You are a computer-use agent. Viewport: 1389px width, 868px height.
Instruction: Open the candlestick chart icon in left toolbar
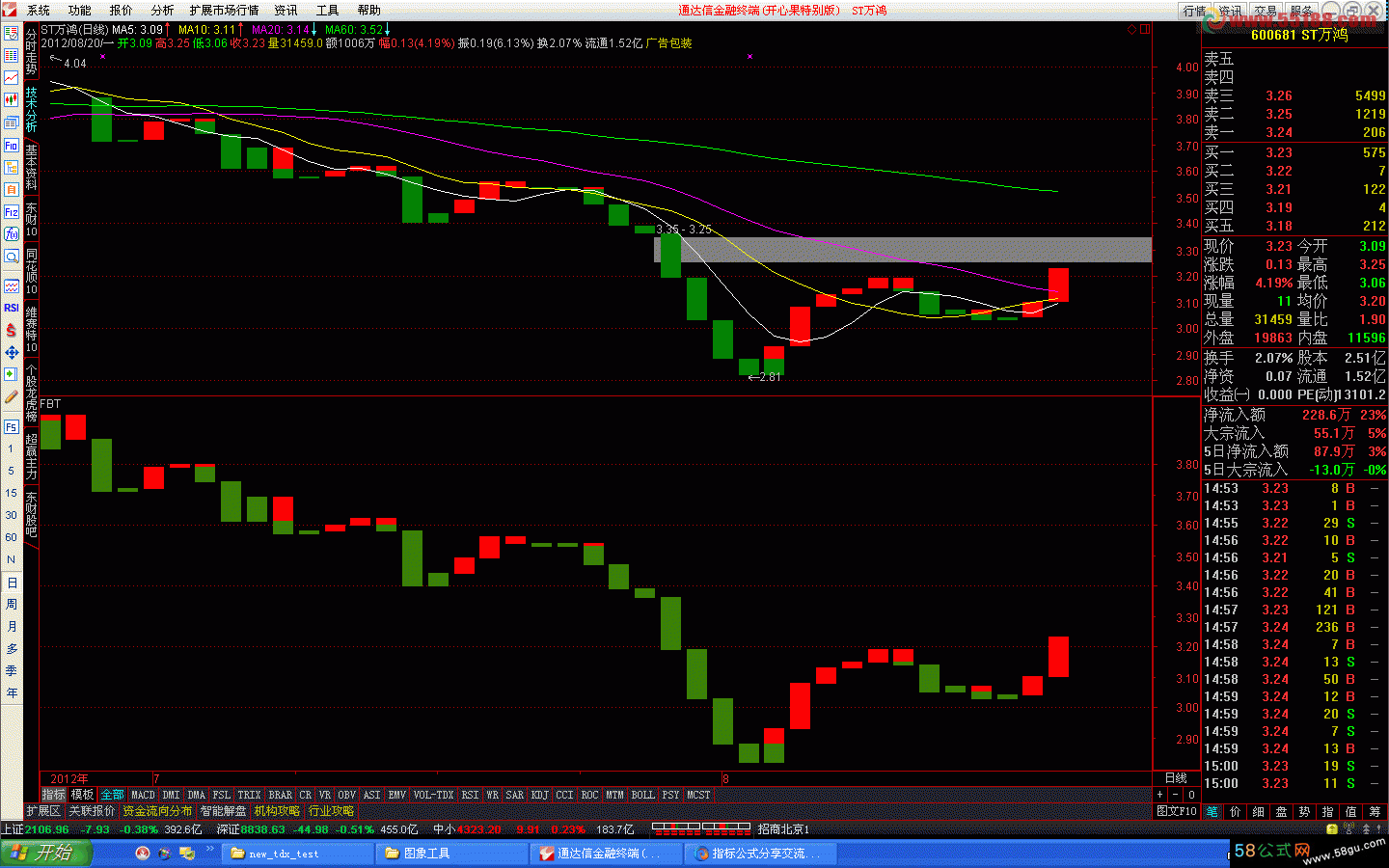(12, 99)
